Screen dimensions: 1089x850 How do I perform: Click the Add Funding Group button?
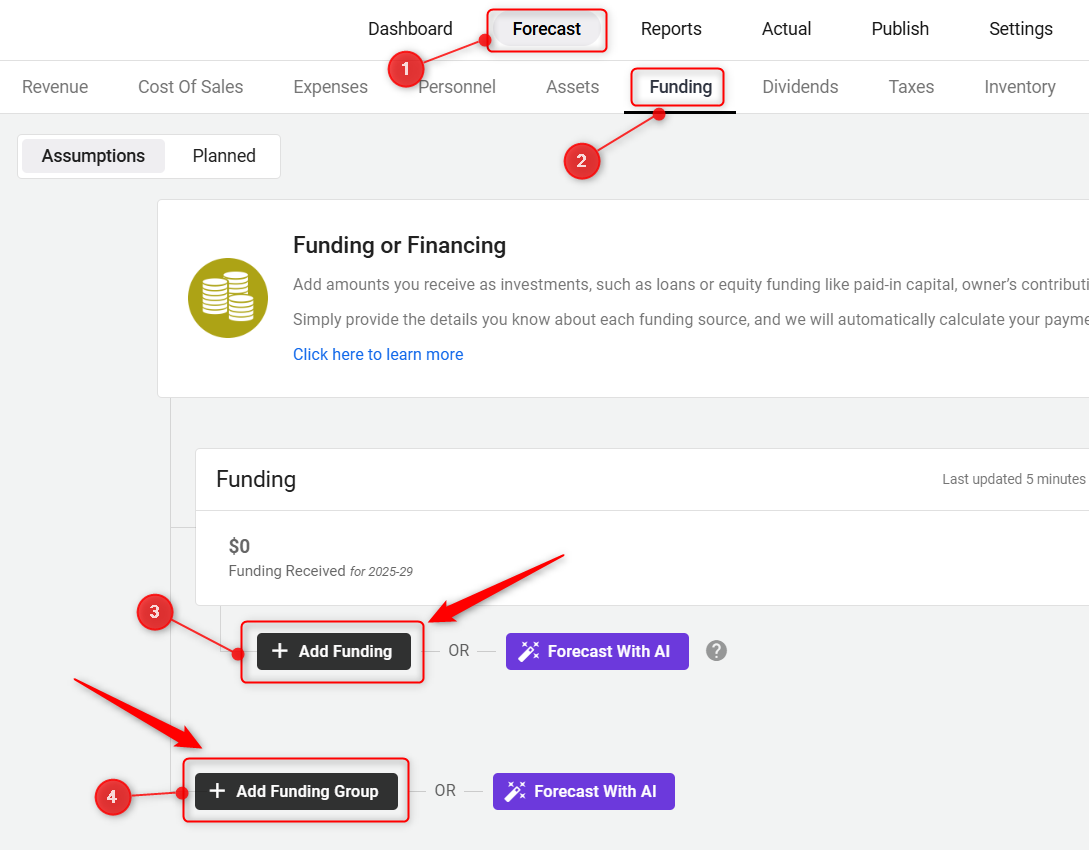pos(296,791)
